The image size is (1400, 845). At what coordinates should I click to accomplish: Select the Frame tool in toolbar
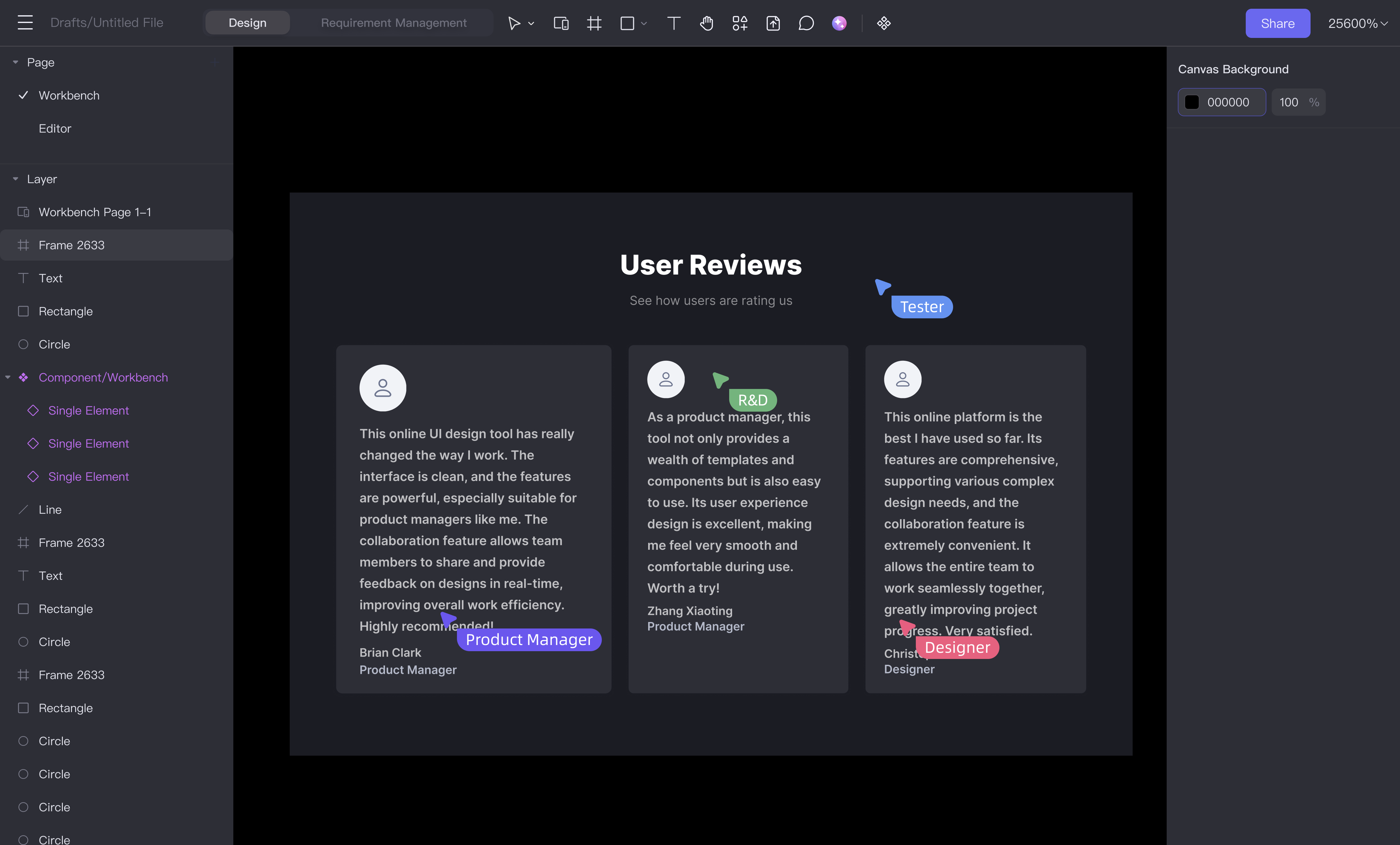594,23
